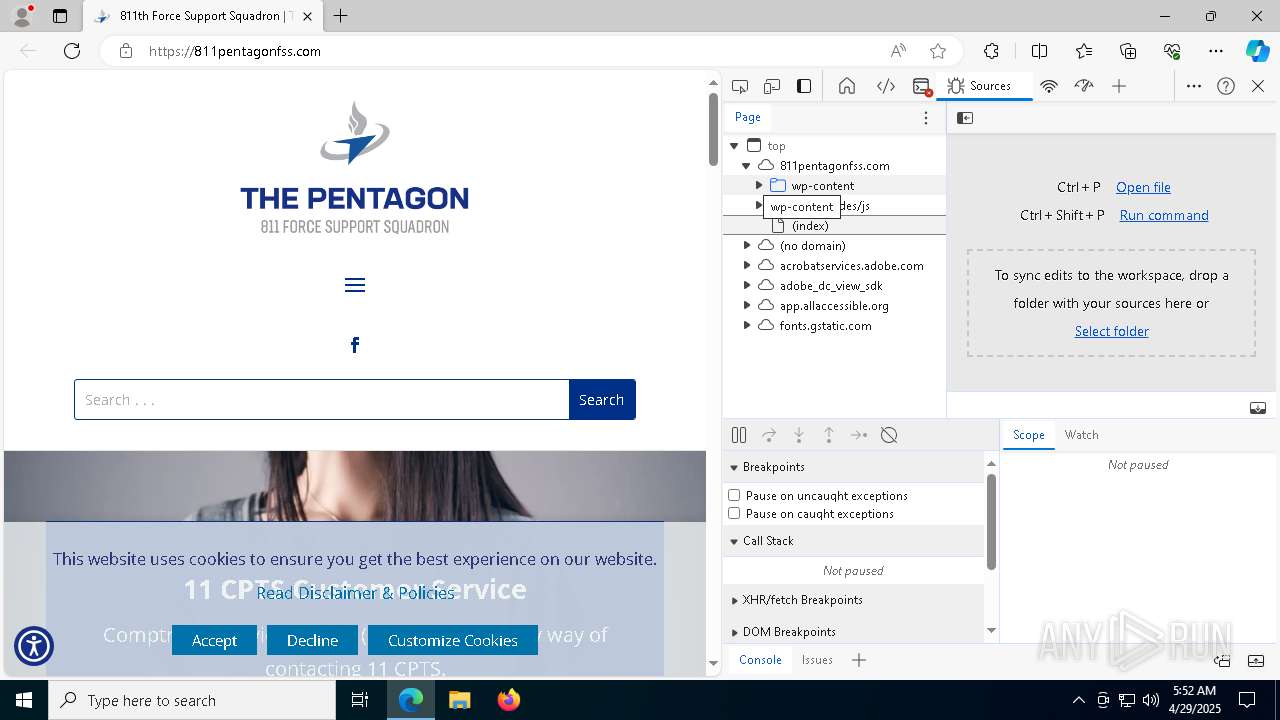
Task: Focus the website Search input field
Action: tap(322, 400)
